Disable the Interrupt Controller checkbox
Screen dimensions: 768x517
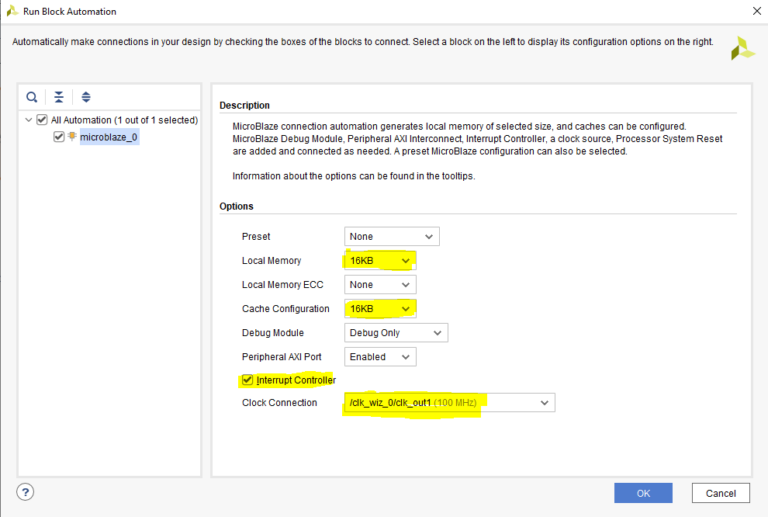click(247, 380)
